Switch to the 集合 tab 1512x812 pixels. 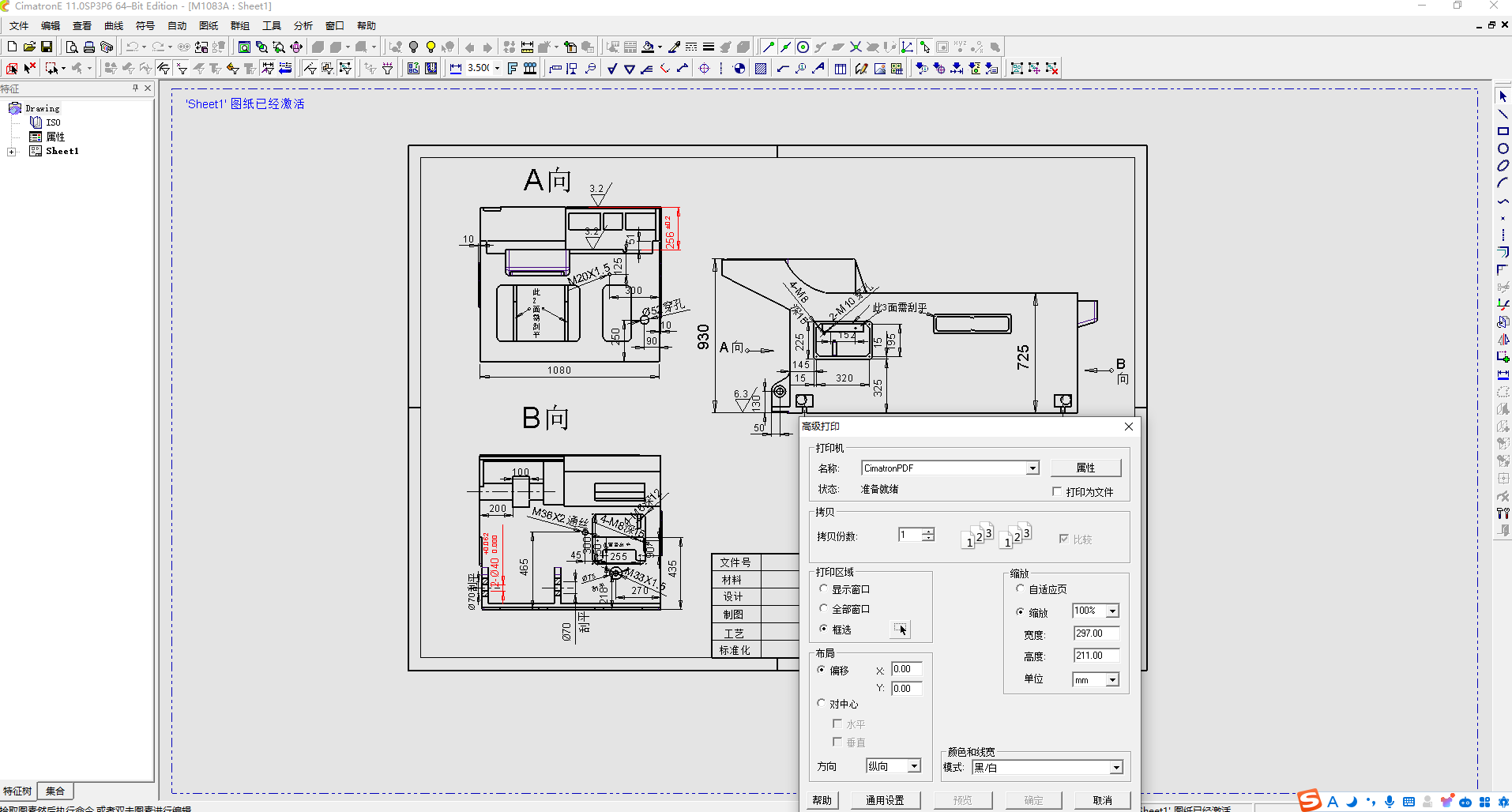[55, 791]
